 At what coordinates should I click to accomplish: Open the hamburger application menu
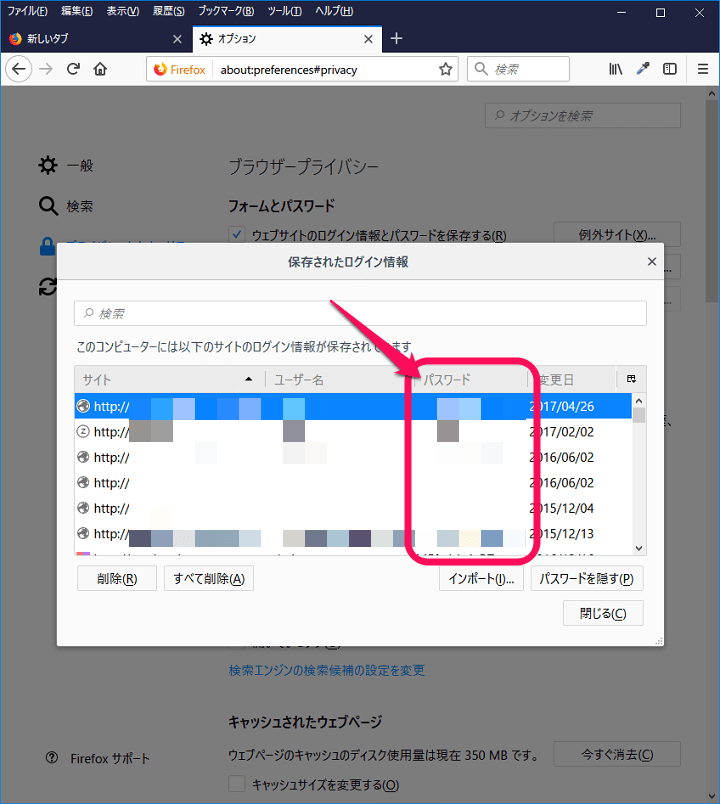tap(703, 69)
